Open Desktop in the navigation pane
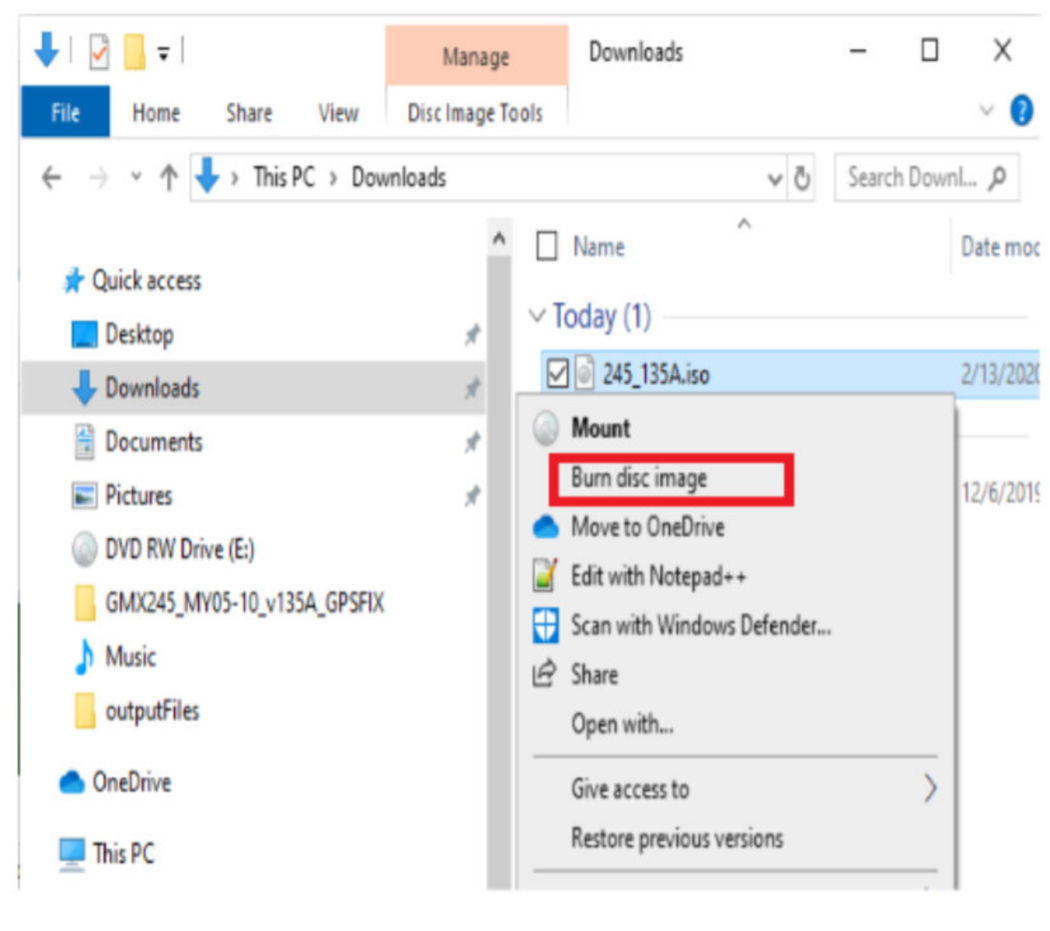 (x=139, y=334)
